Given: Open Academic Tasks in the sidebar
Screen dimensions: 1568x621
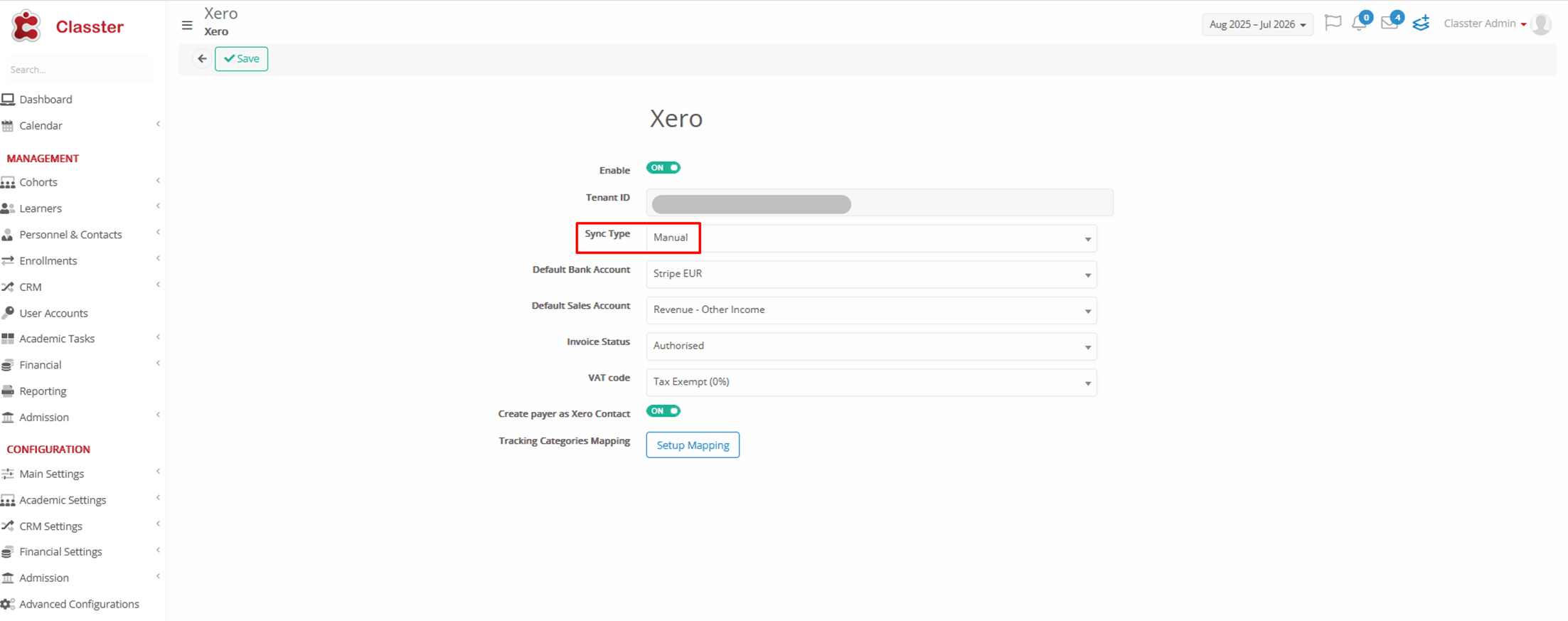Looking at the screenshot, I should pos(57,339).
